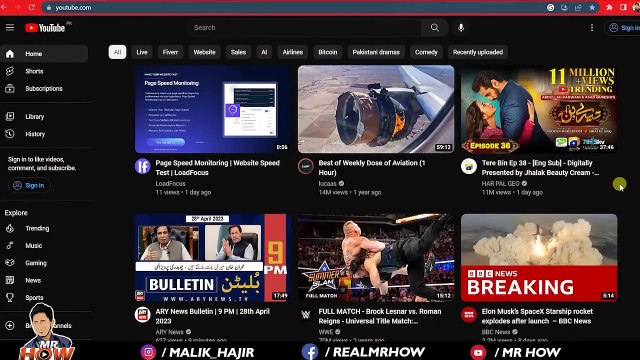Viewport: 640px width, 360px height.
Task: Open Music under Explore
Action: click(44, 246)
